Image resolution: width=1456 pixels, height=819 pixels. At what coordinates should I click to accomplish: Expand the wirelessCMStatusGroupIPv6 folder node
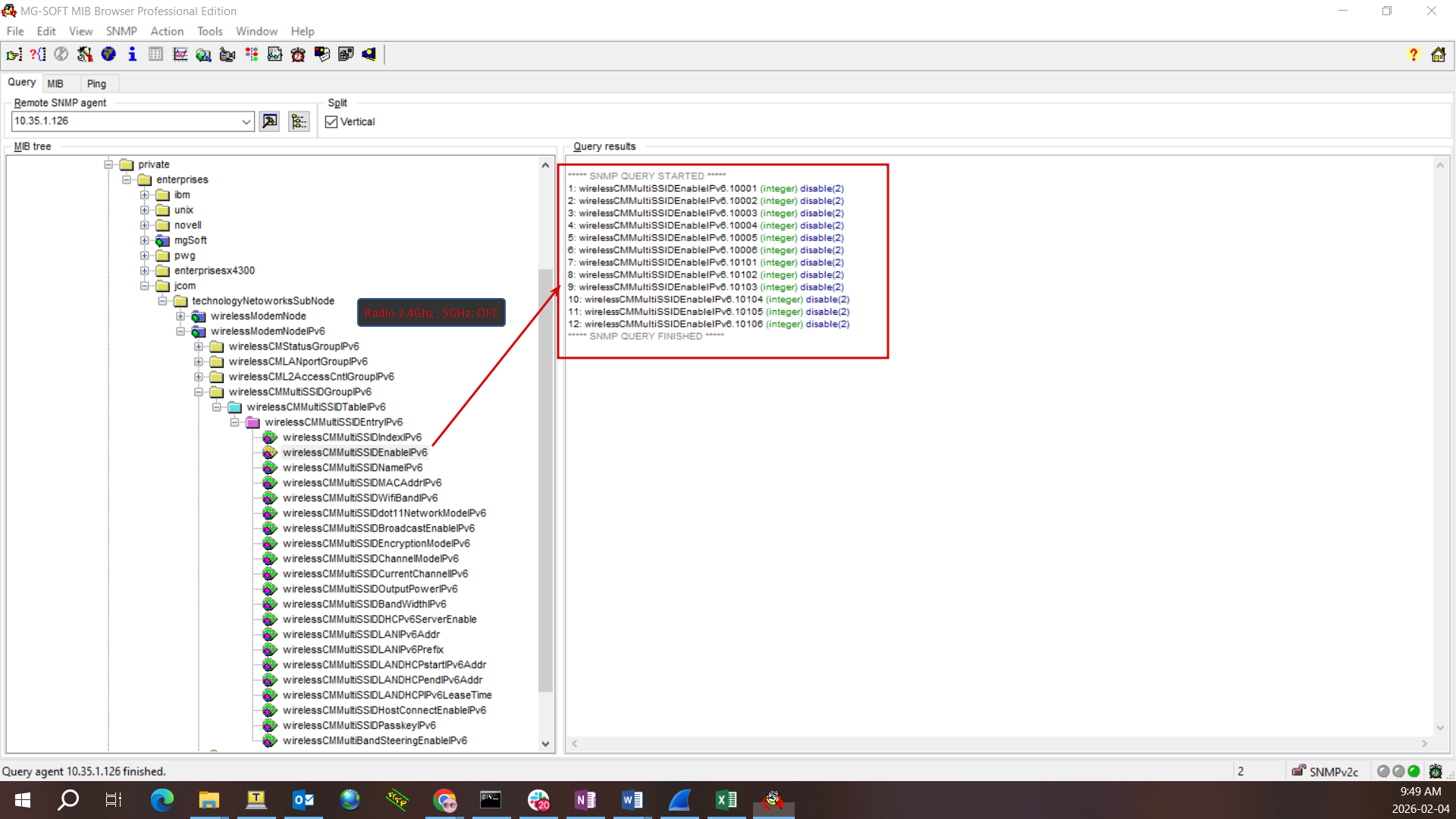pos(199,347)
